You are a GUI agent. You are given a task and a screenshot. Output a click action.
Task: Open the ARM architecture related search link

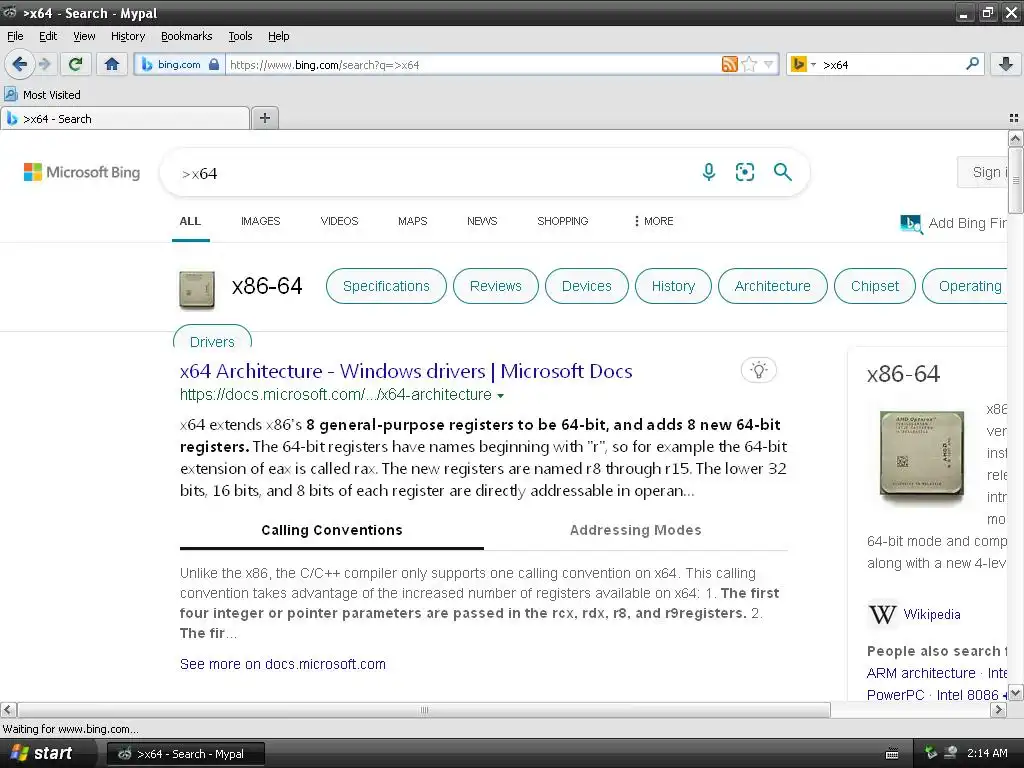(x=921, y=673)
